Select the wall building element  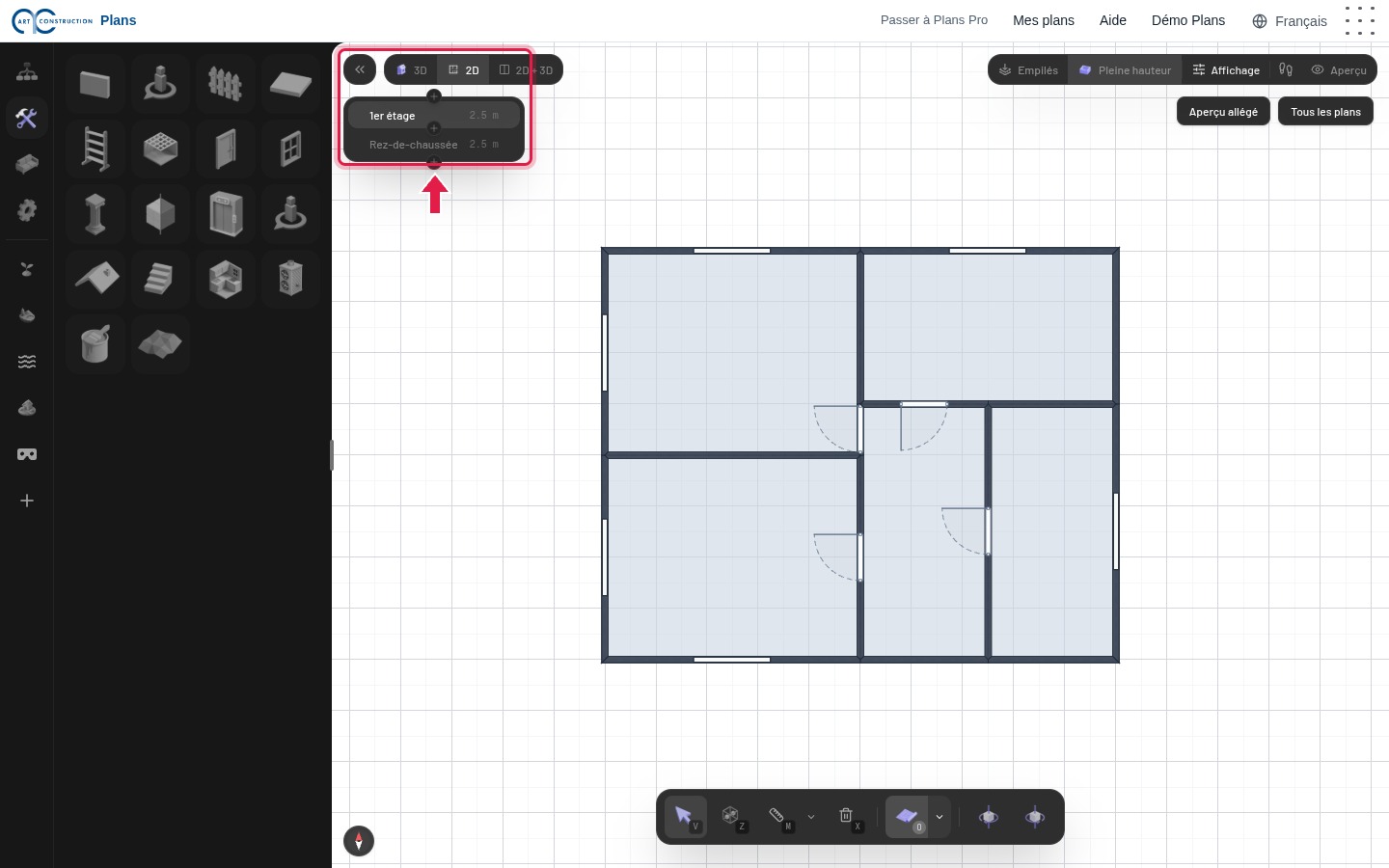pos(95,84)
